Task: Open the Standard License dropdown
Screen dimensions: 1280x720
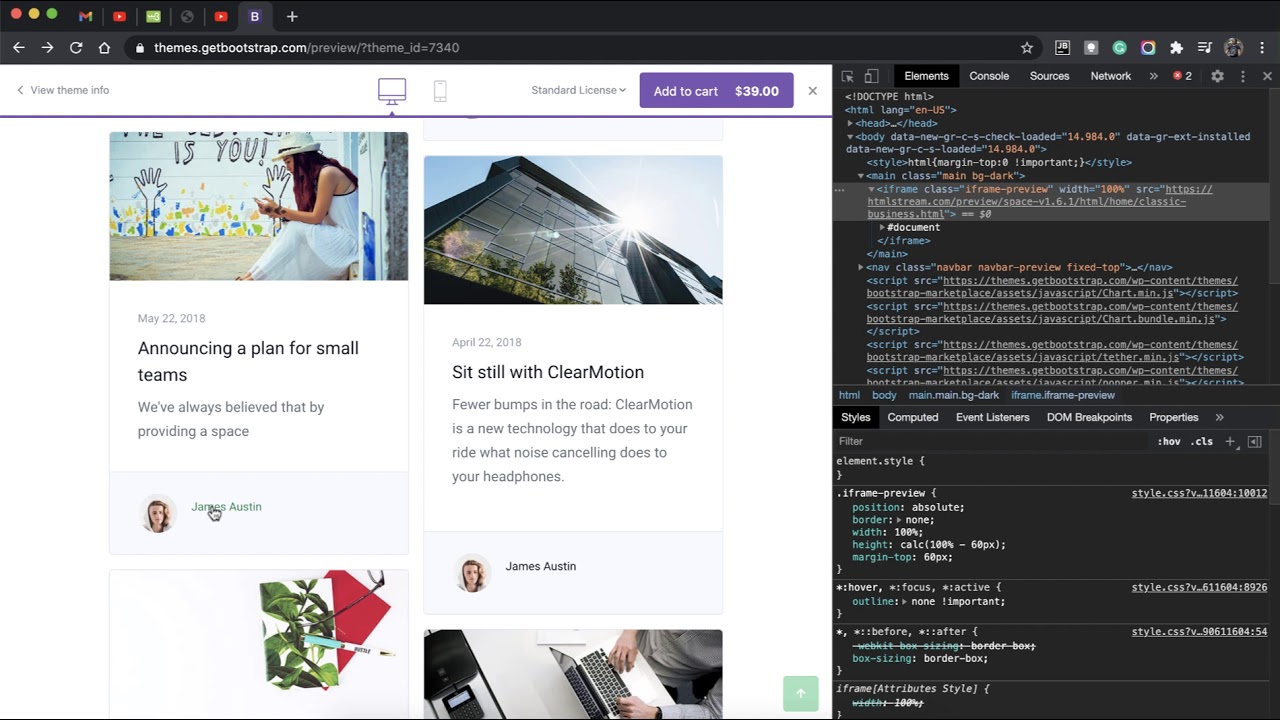Action: (x=578, y=90)
